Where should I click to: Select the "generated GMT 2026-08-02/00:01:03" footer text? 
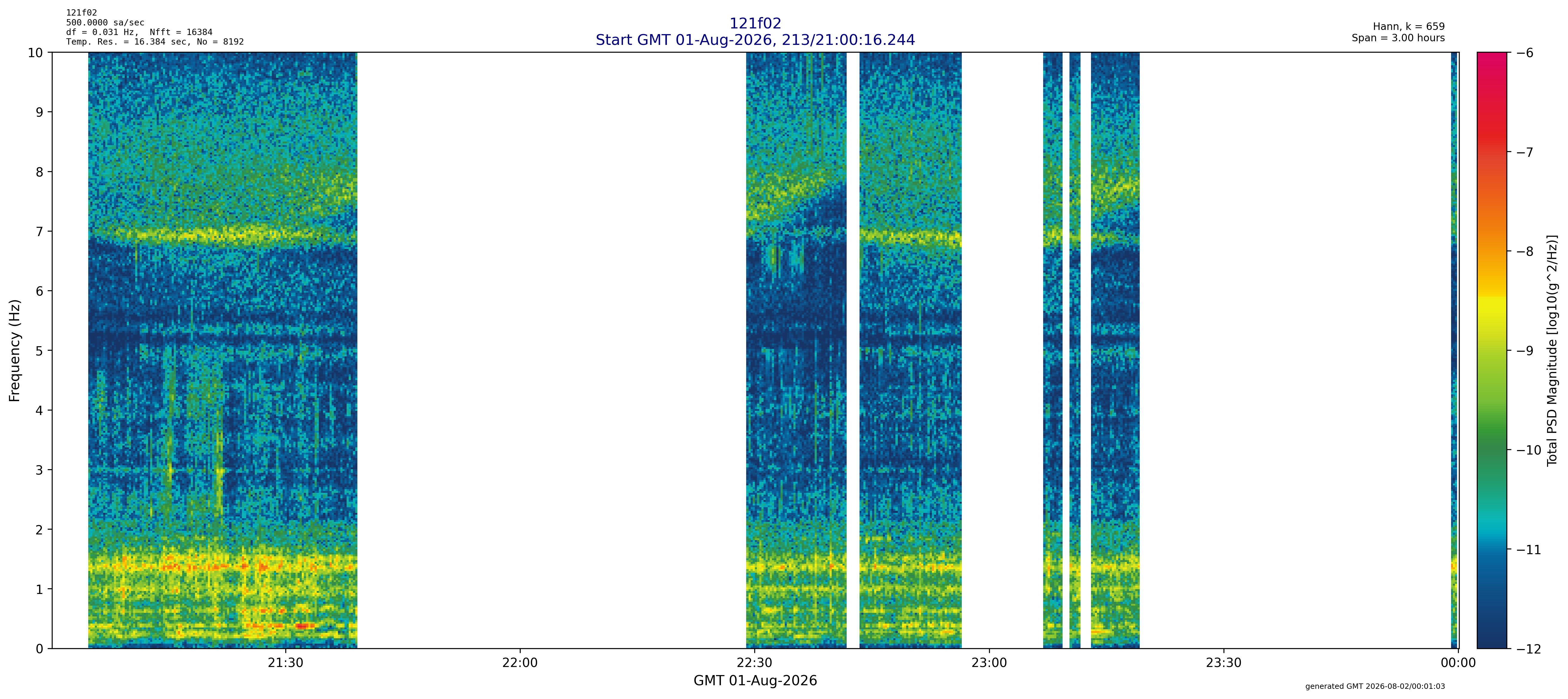(1375, 686)
